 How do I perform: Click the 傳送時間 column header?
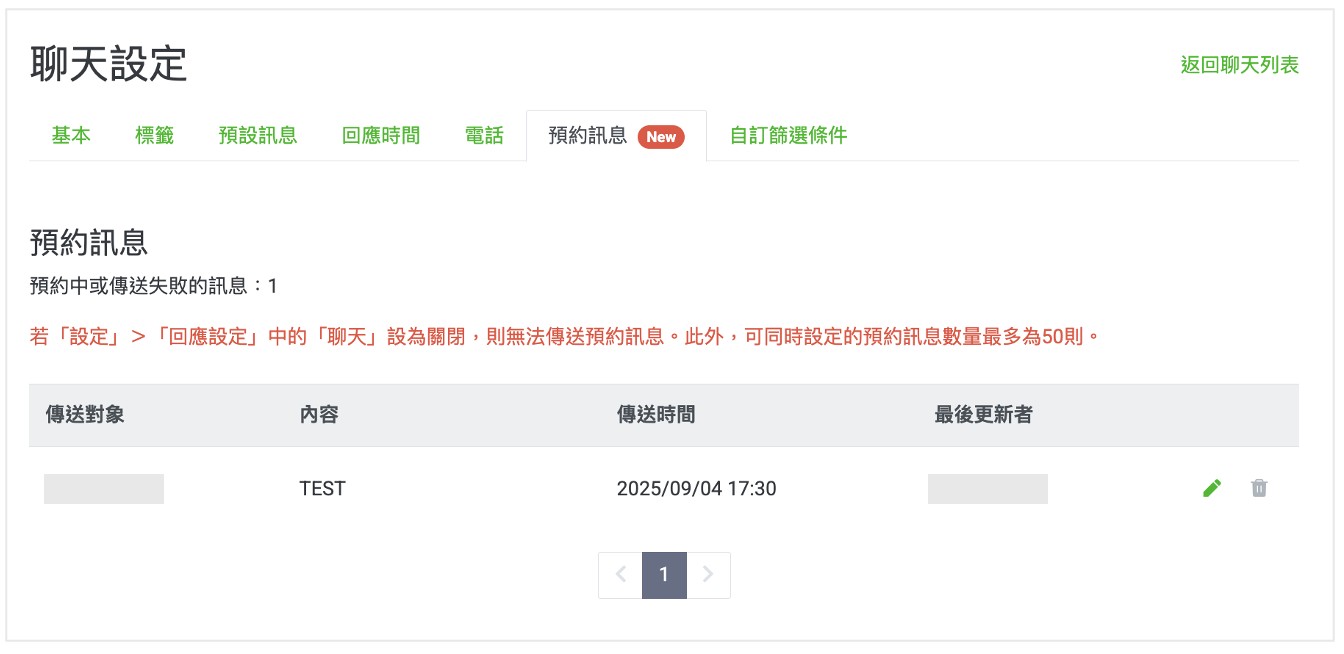[x=656, y=415]
